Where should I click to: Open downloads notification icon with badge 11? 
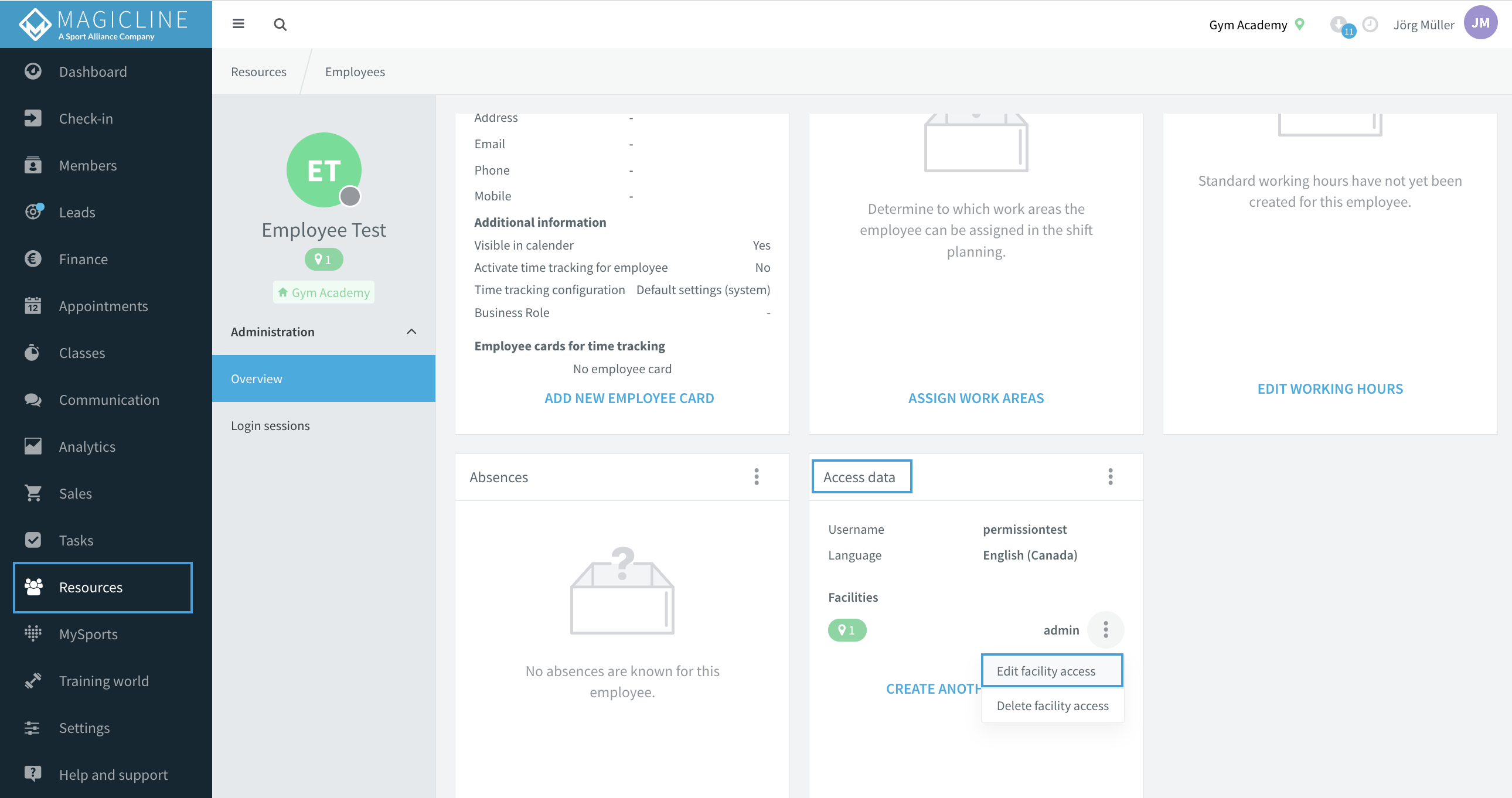tap(1342, 26)
